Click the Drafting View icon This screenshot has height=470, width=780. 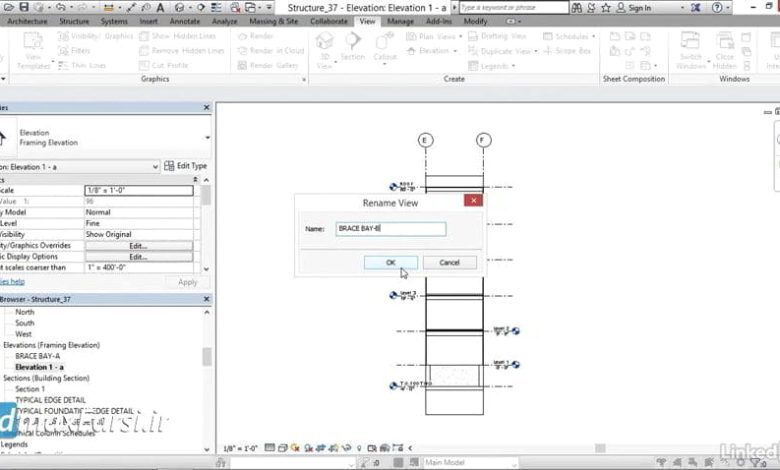(x=473, y=36)
